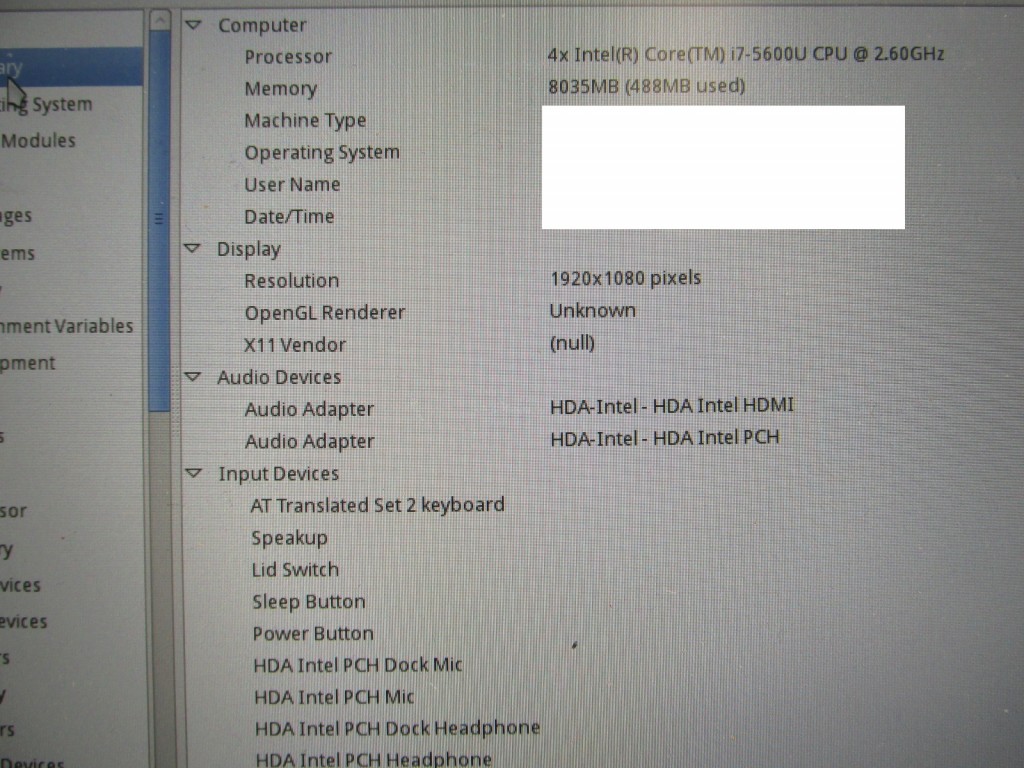Select the Audio Adapter label beside HDA Intel PCH
1024x768 pixels.
[x=310, y=441]
